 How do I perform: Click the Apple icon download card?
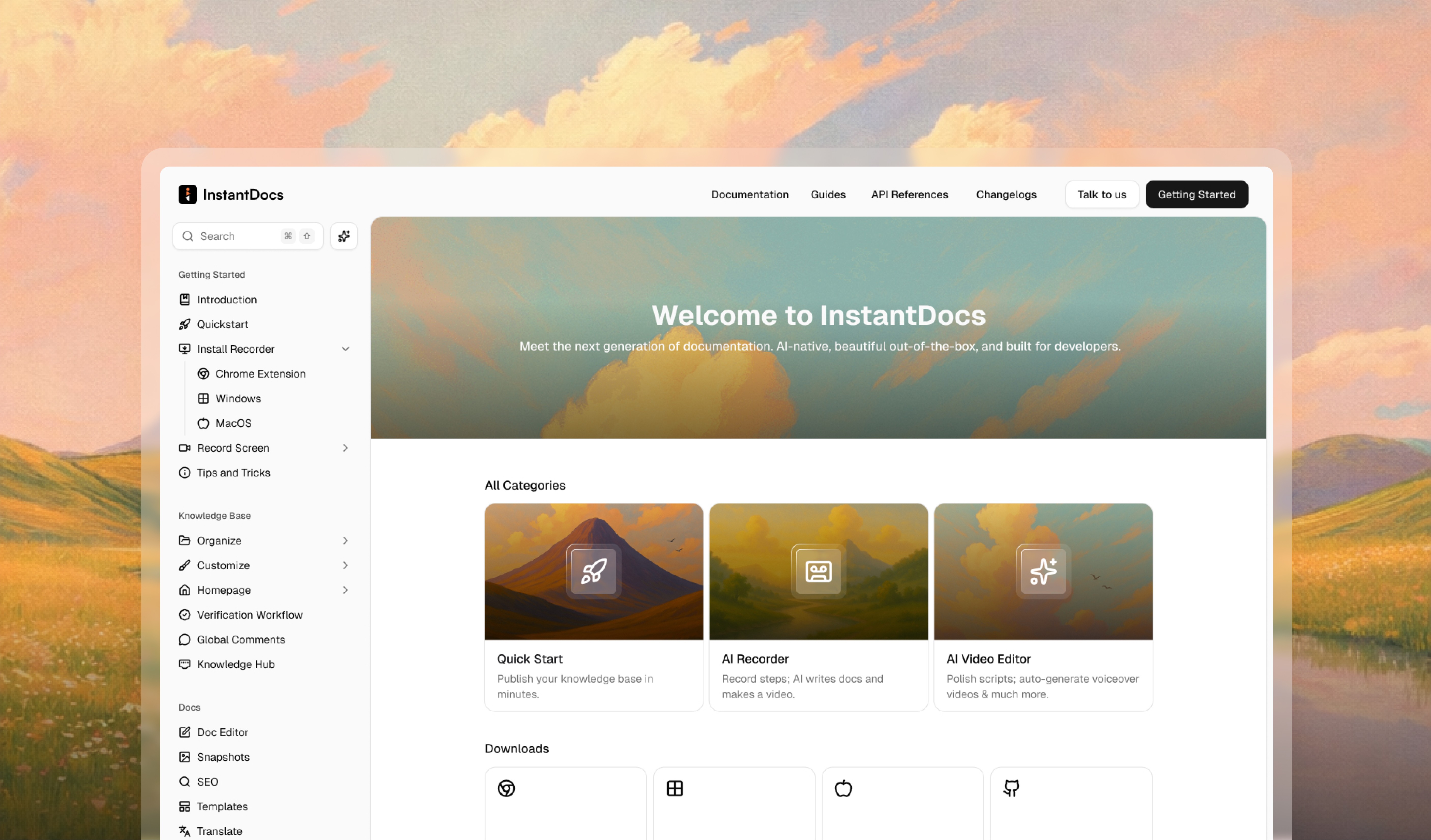point(843,788)
